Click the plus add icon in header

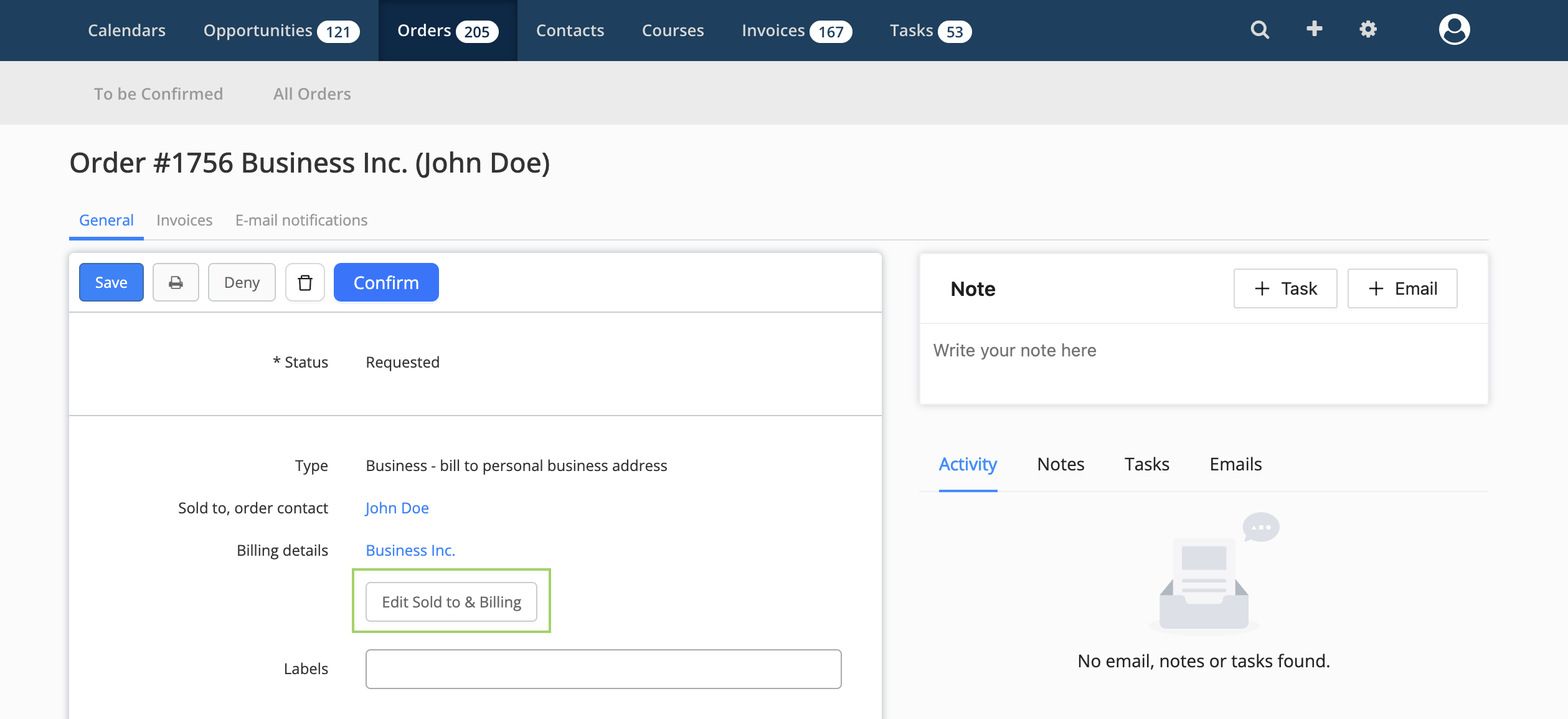point(1314,29)
